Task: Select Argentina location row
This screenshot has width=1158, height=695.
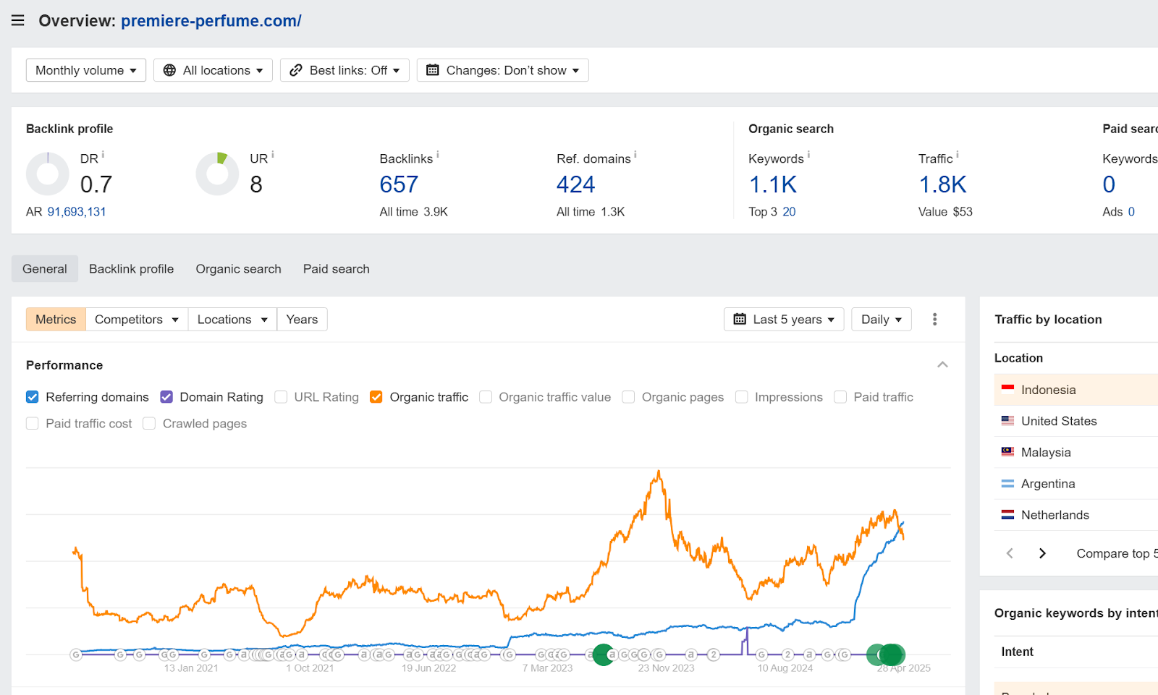Action: (1075, 484)
